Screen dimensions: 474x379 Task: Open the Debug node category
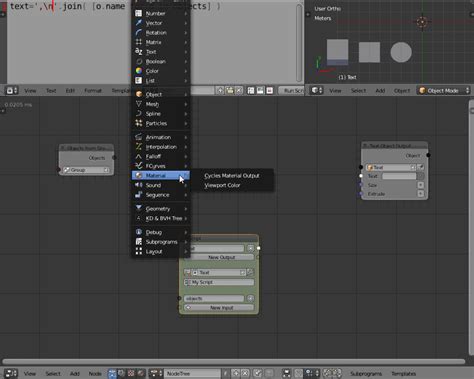click(161, 232)
